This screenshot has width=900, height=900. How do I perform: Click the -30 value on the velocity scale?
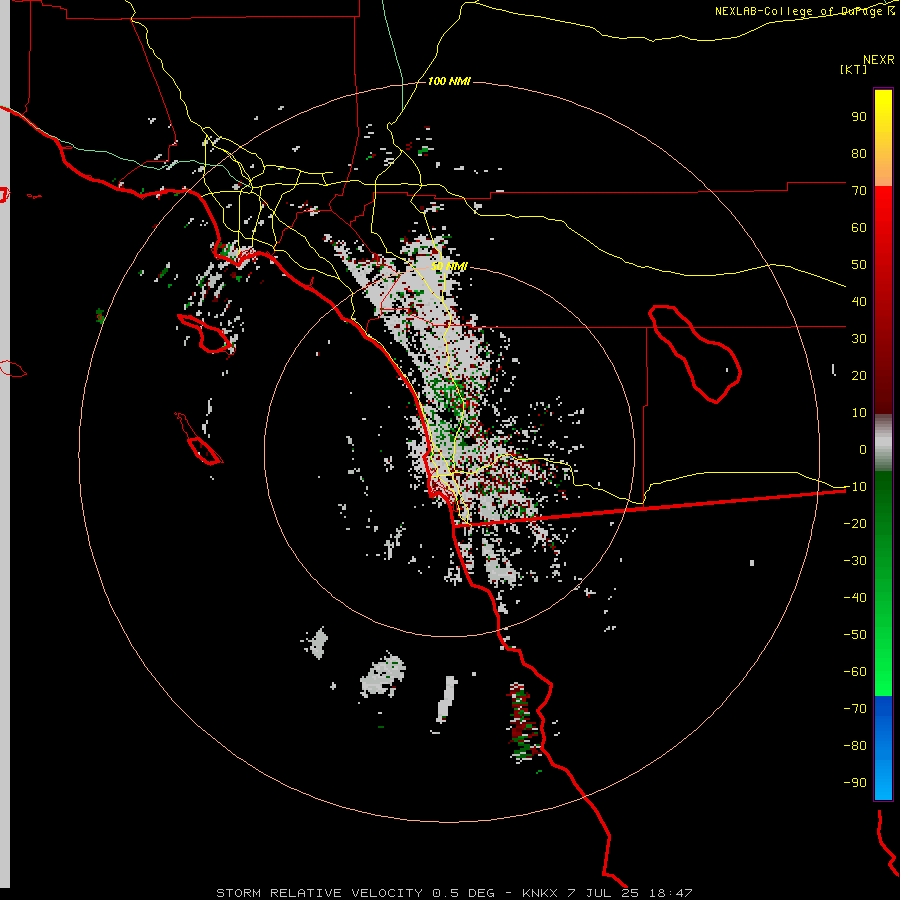coord(855,561)
